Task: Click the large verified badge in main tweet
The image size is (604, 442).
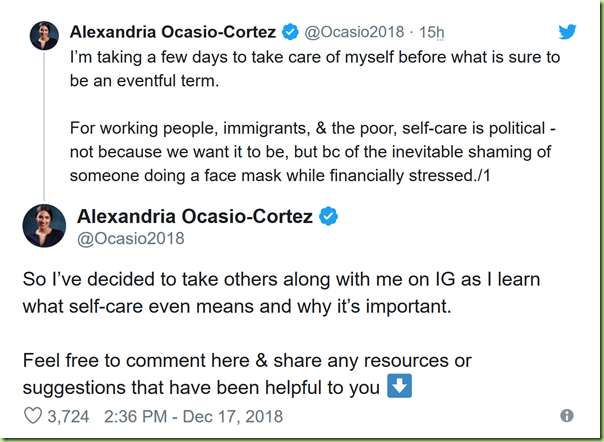Action: pyautogui.click(x=328, y=216)
